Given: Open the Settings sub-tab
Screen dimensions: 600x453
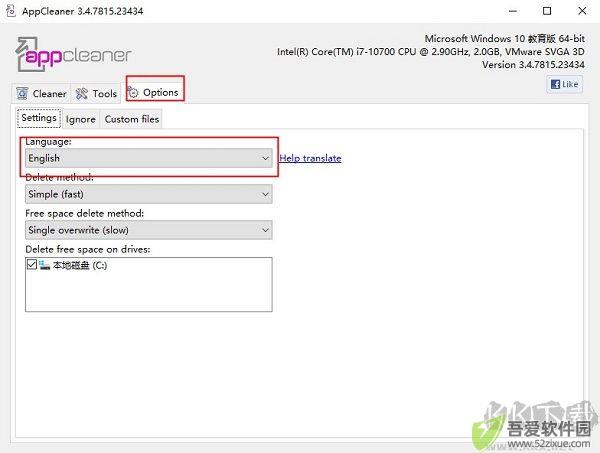Looking at the screenshot, I should tap(39, 118).
